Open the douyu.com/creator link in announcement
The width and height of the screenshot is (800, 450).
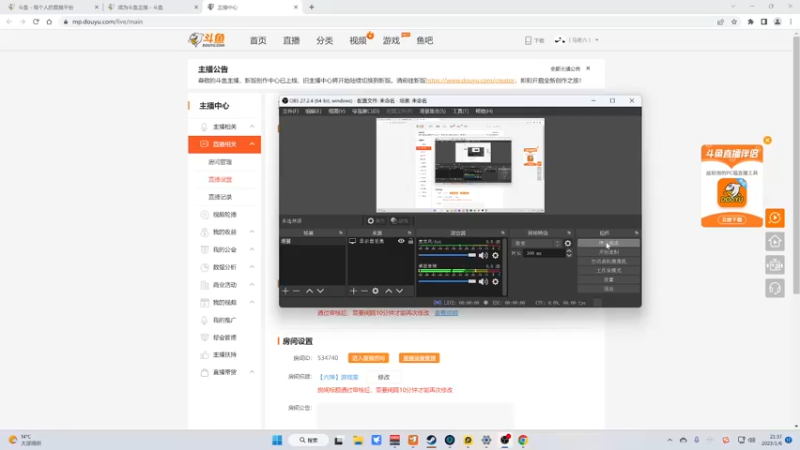(x=470, y=81)
